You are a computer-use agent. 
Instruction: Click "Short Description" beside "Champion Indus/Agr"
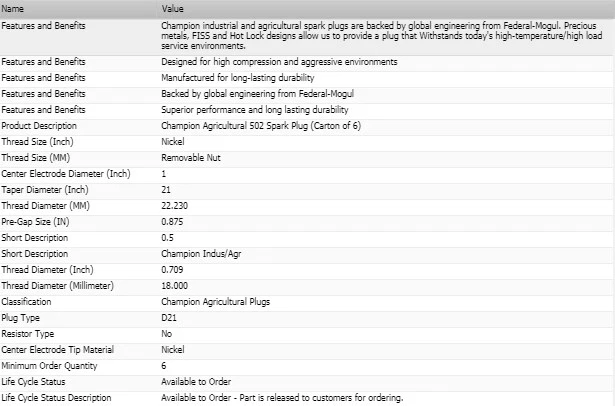[x=35, y=254]
